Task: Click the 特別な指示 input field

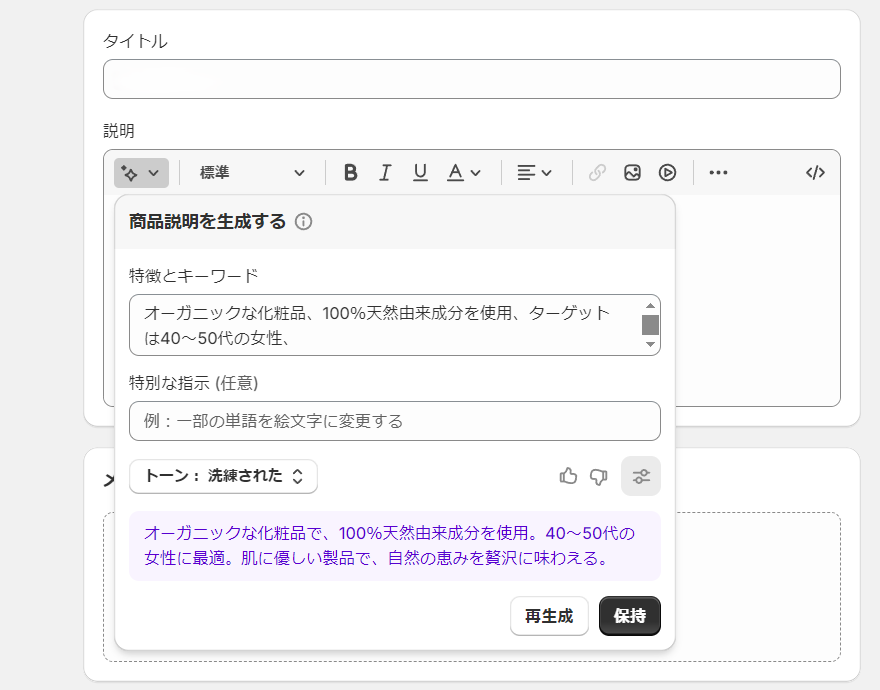Action: click(x=395, y=421)
